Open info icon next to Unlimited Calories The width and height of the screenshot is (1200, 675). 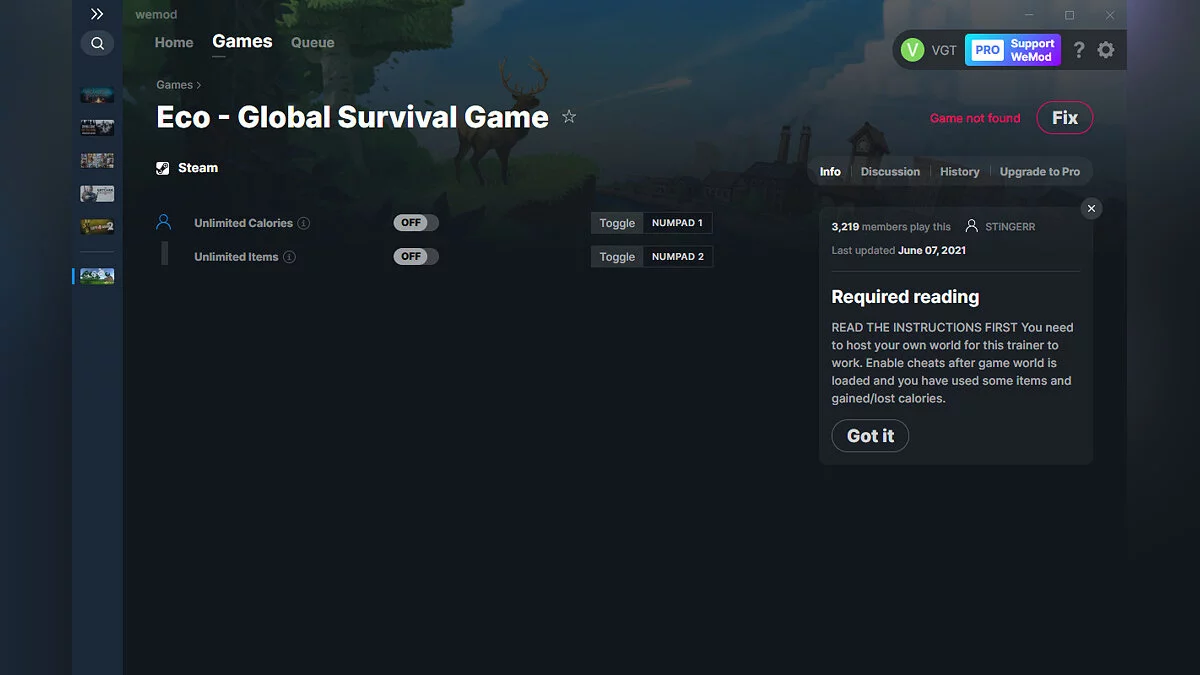point(303,223)
